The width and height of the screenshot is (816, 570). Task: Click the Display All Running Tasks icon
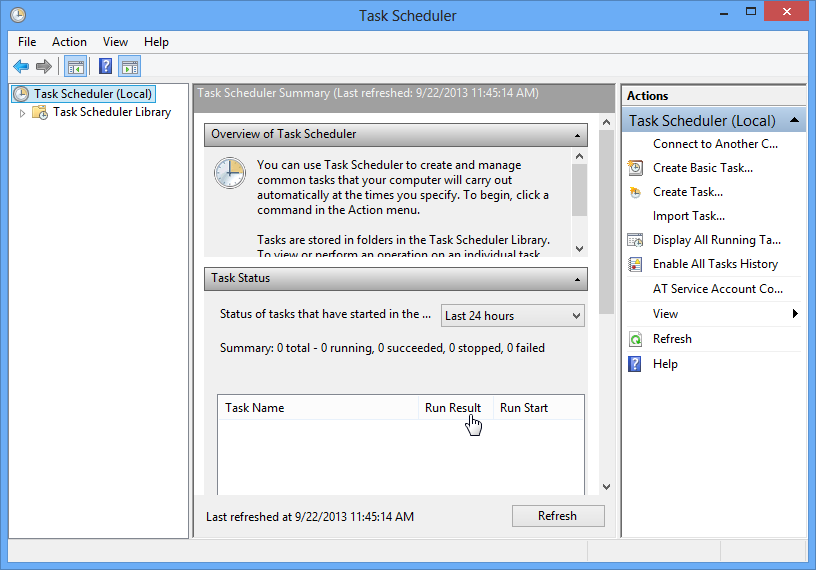coord(635,240)
